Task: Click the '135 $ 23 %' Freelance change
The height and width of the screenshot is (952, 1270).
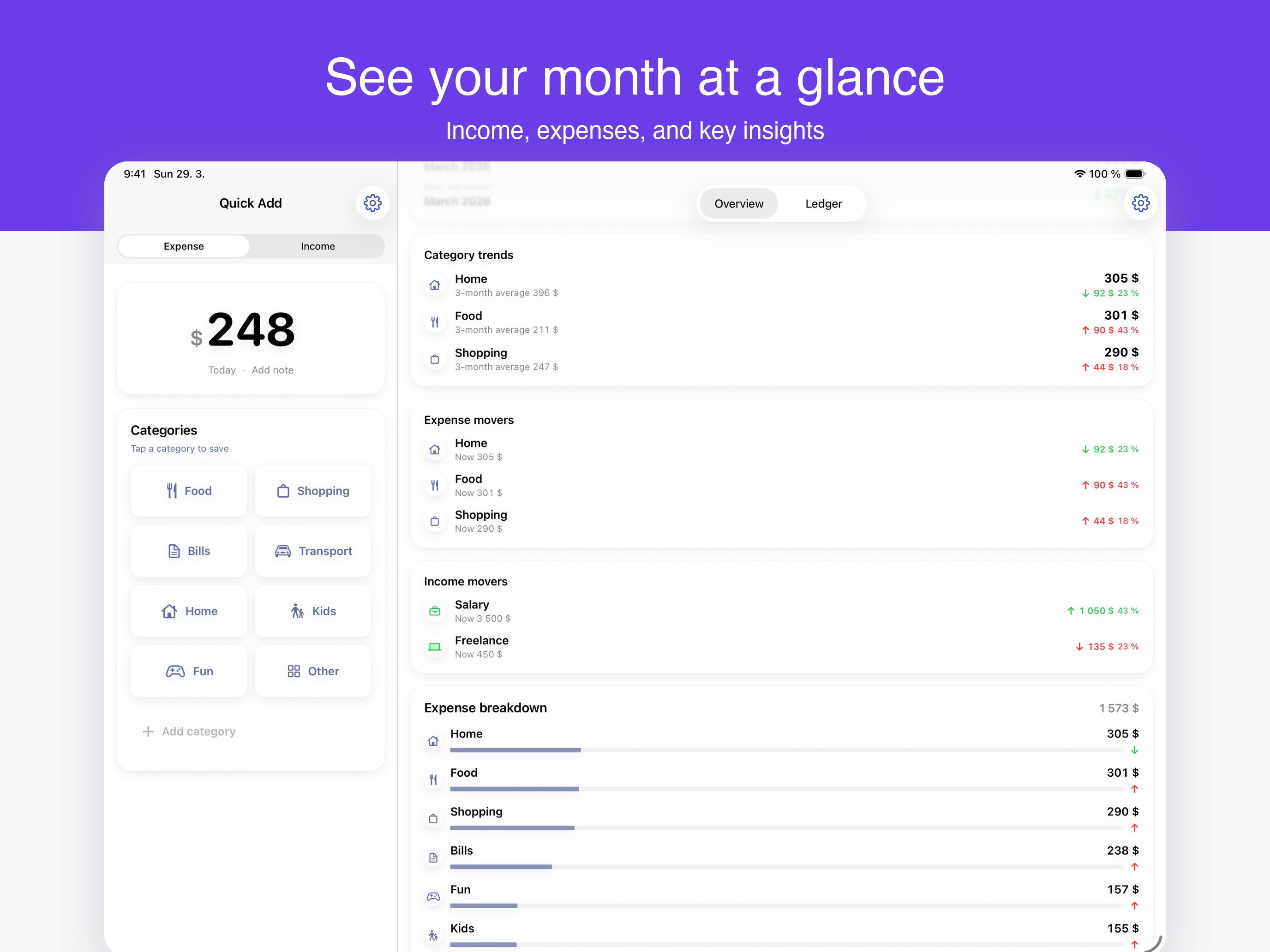Action: 1107,647
